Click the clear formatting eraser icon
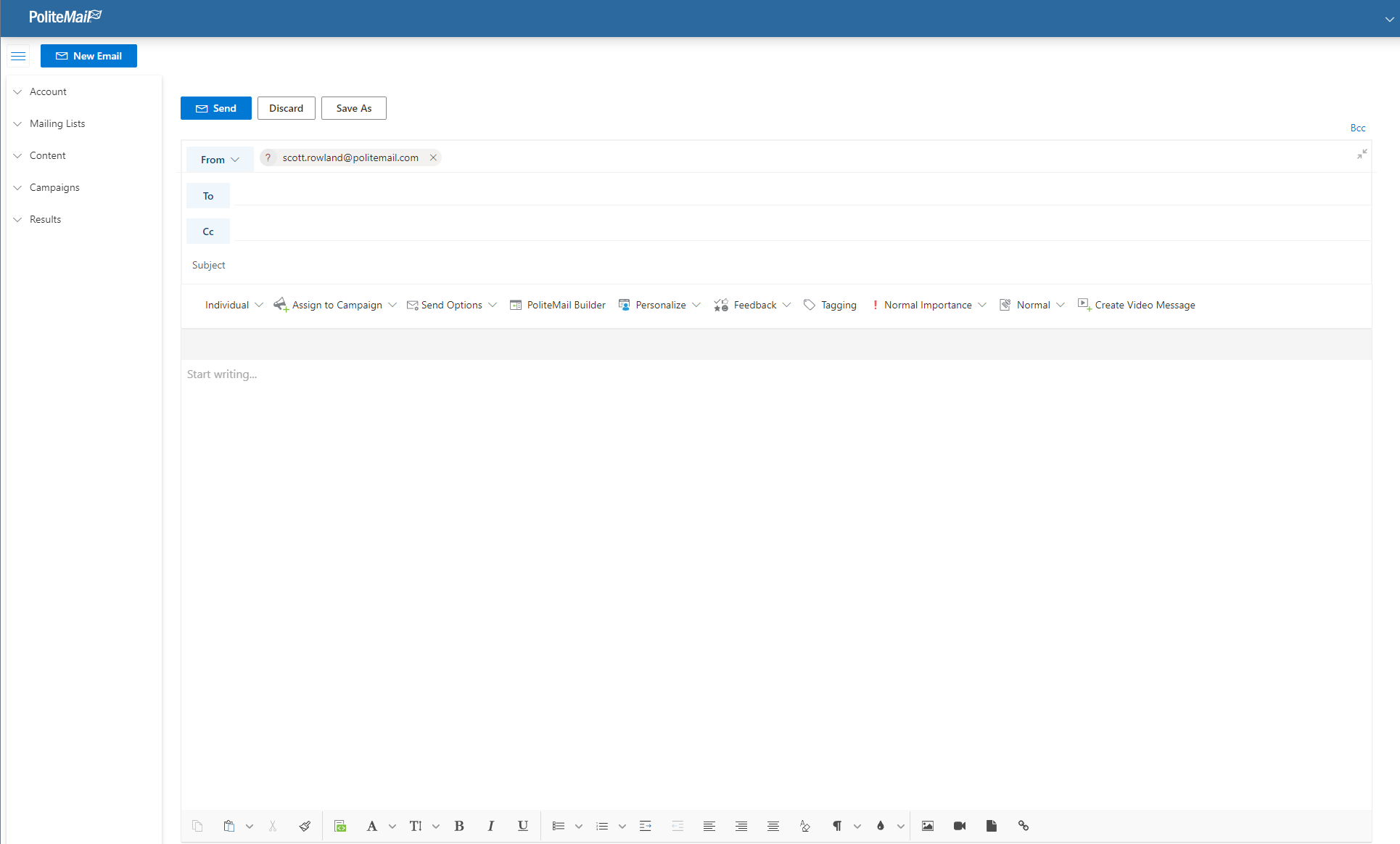This screenshot has width=1400, height=844. pyautogui.click(x=804, y=826)
